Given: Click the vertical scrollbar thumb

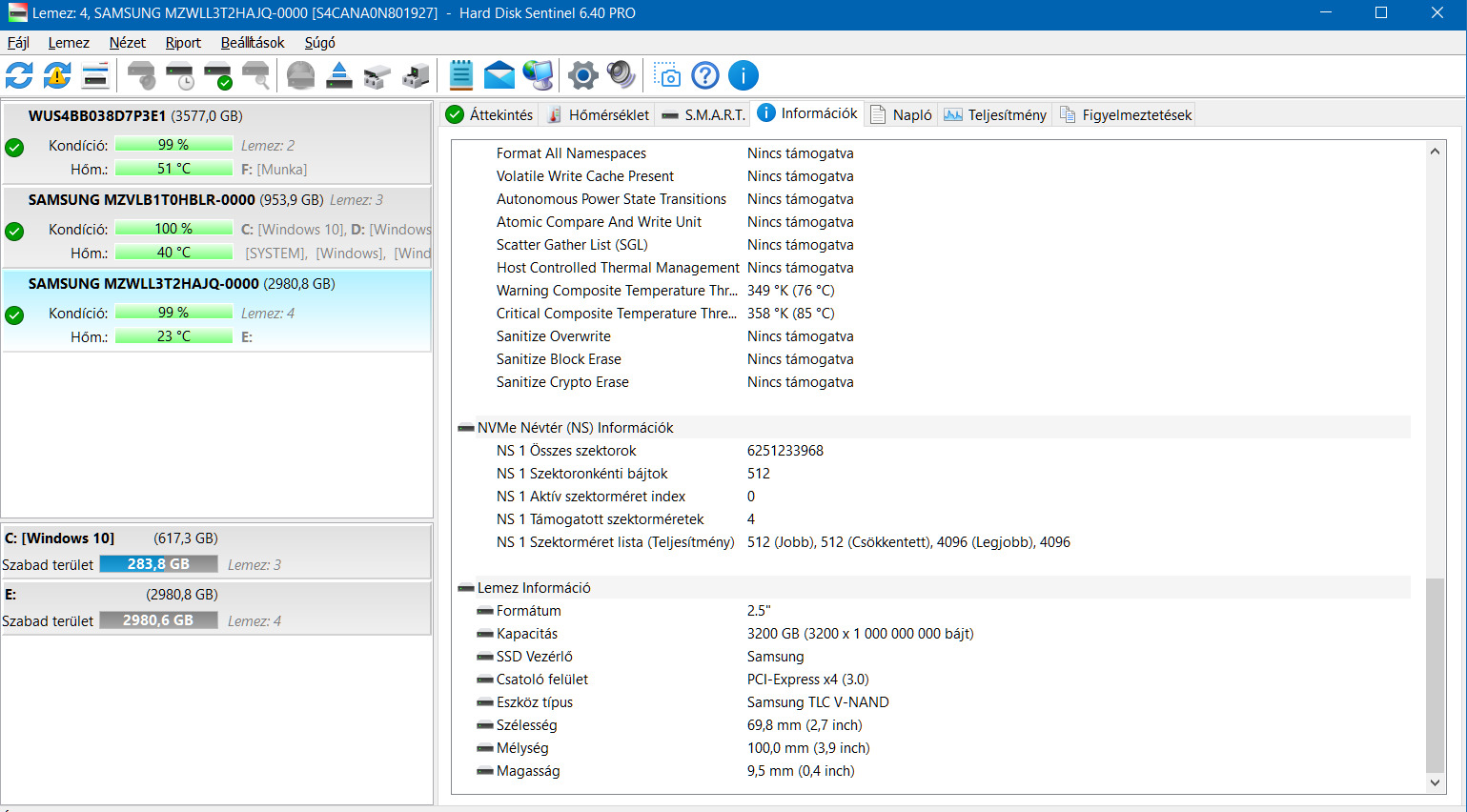Looking at the screenshot, I should point(1435,675).
